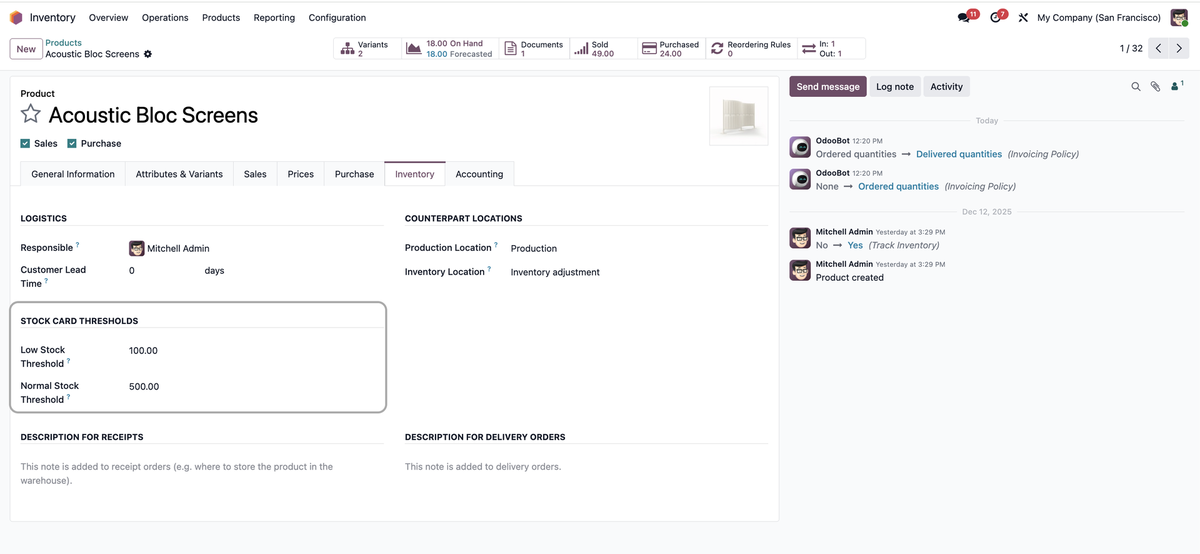Click the Low Stock Threshold value 100.00
Screen dimensions: 1200x554
(x=143, y=351)
